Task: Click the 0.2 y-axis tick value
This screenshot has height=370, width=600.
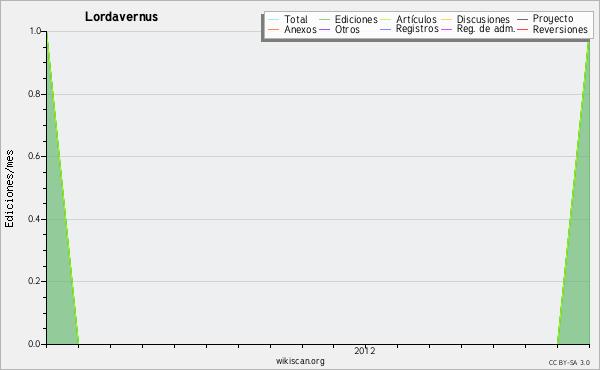Action: (35, 281)
